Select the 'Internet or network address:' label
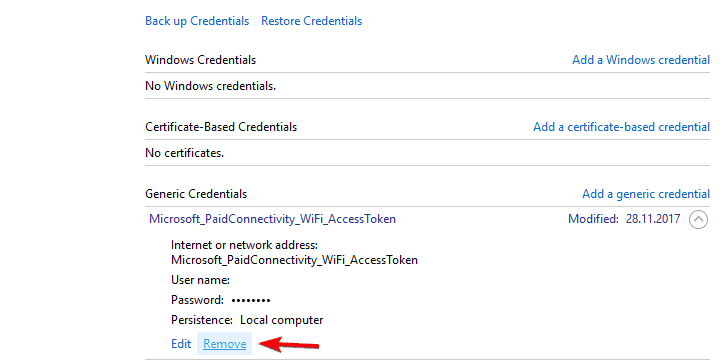The width and height of the screenshot is (720, 360). [245, 244]
